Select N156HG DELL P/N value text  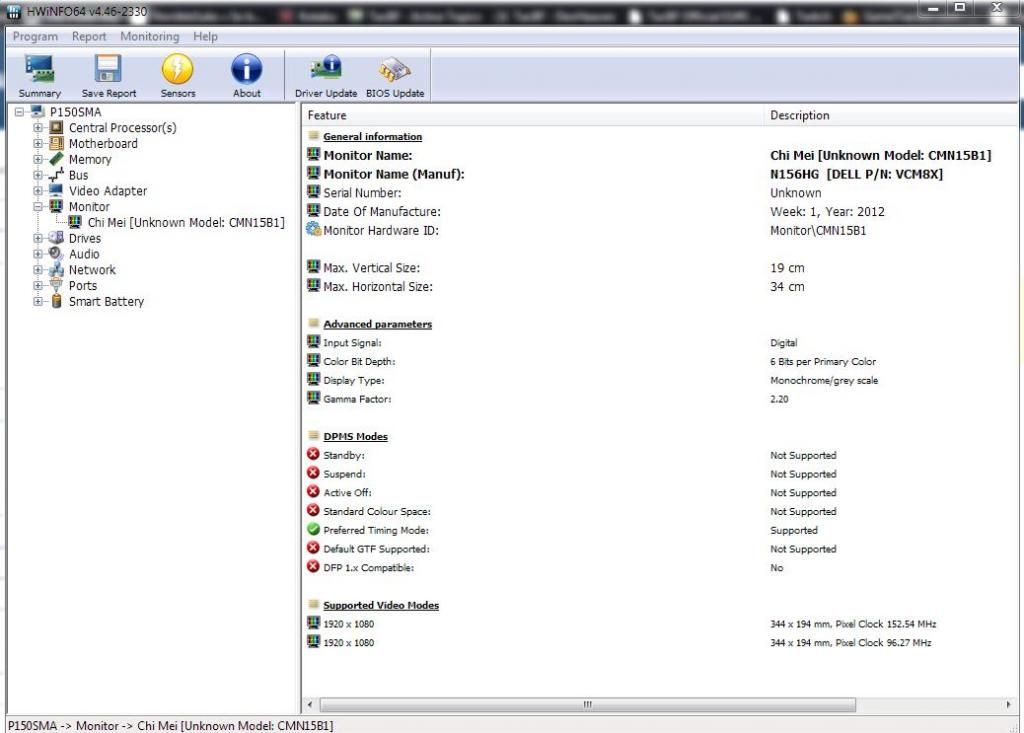[856, 174]
